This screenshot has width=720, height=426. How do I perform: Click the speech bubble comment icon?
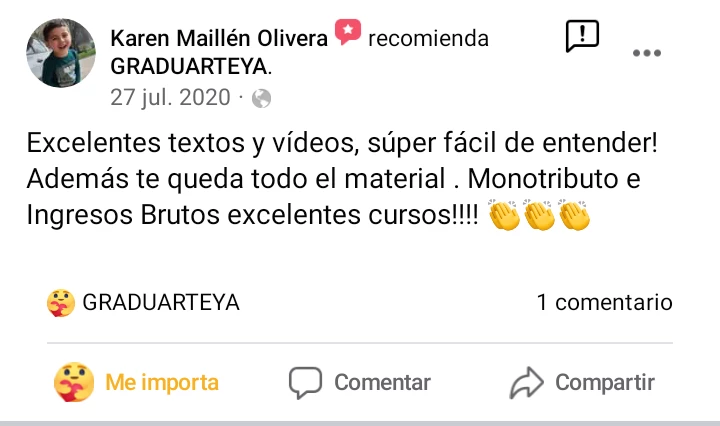tap(305, 382)
